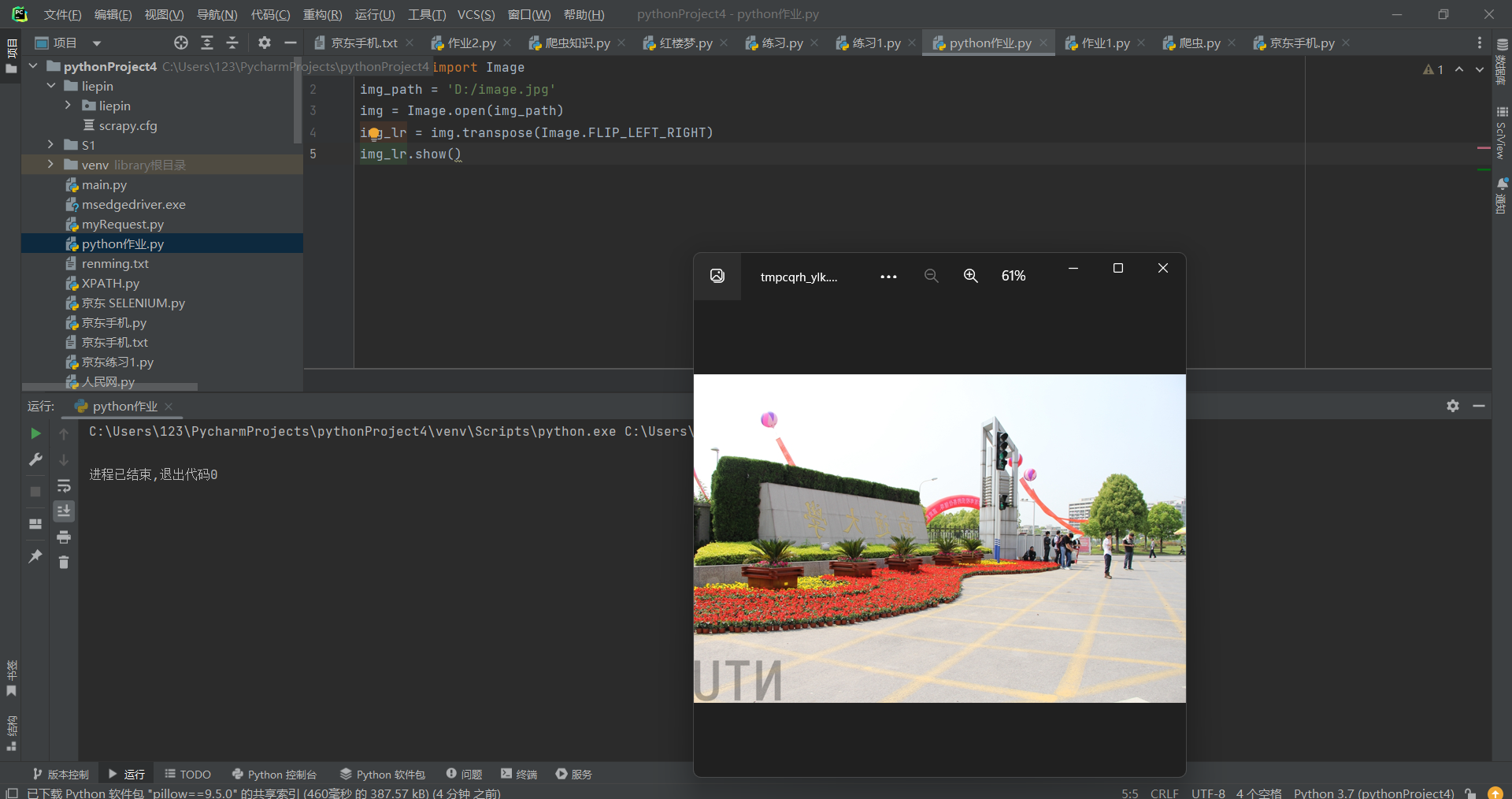Expand the S1 folder in project tree
1512x799 pixels.
[x=50, y=145]
